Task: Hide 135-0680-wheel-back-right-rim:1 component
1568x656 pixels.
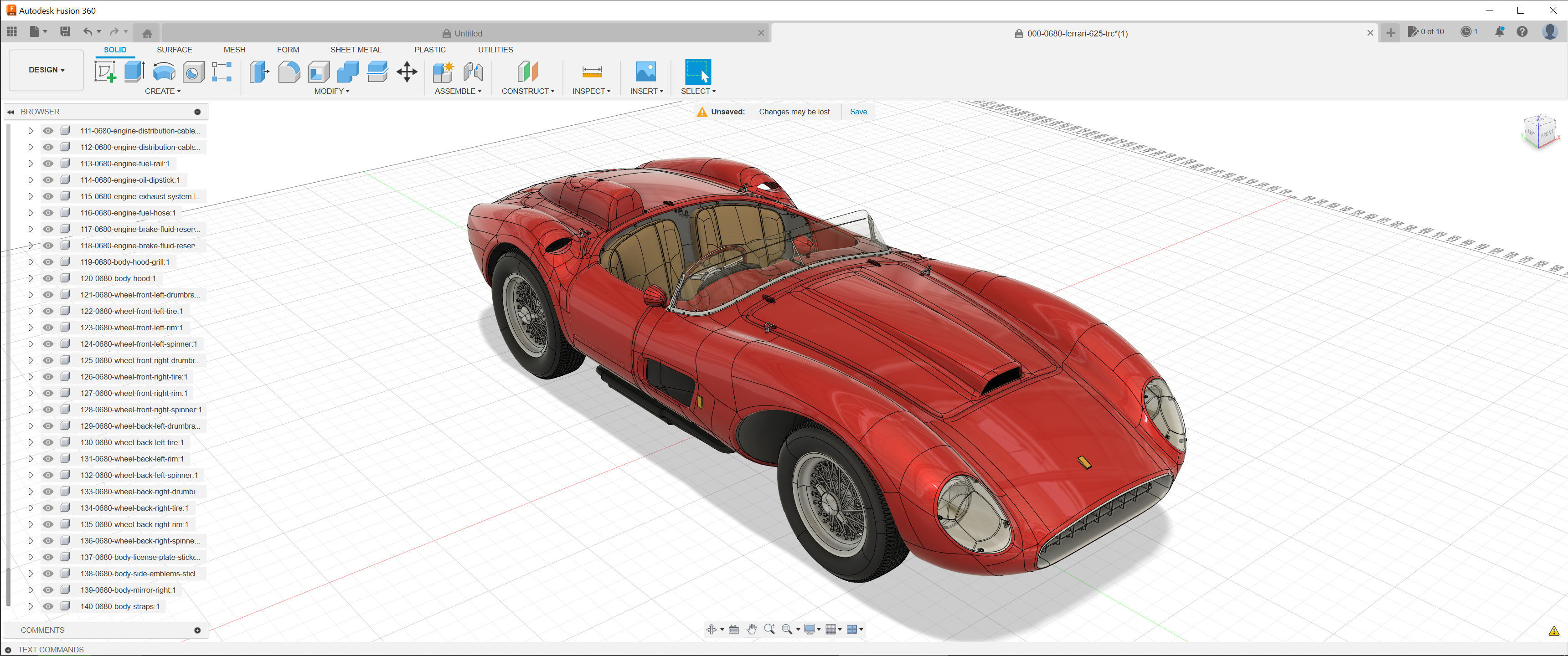Action: (48, 524)
